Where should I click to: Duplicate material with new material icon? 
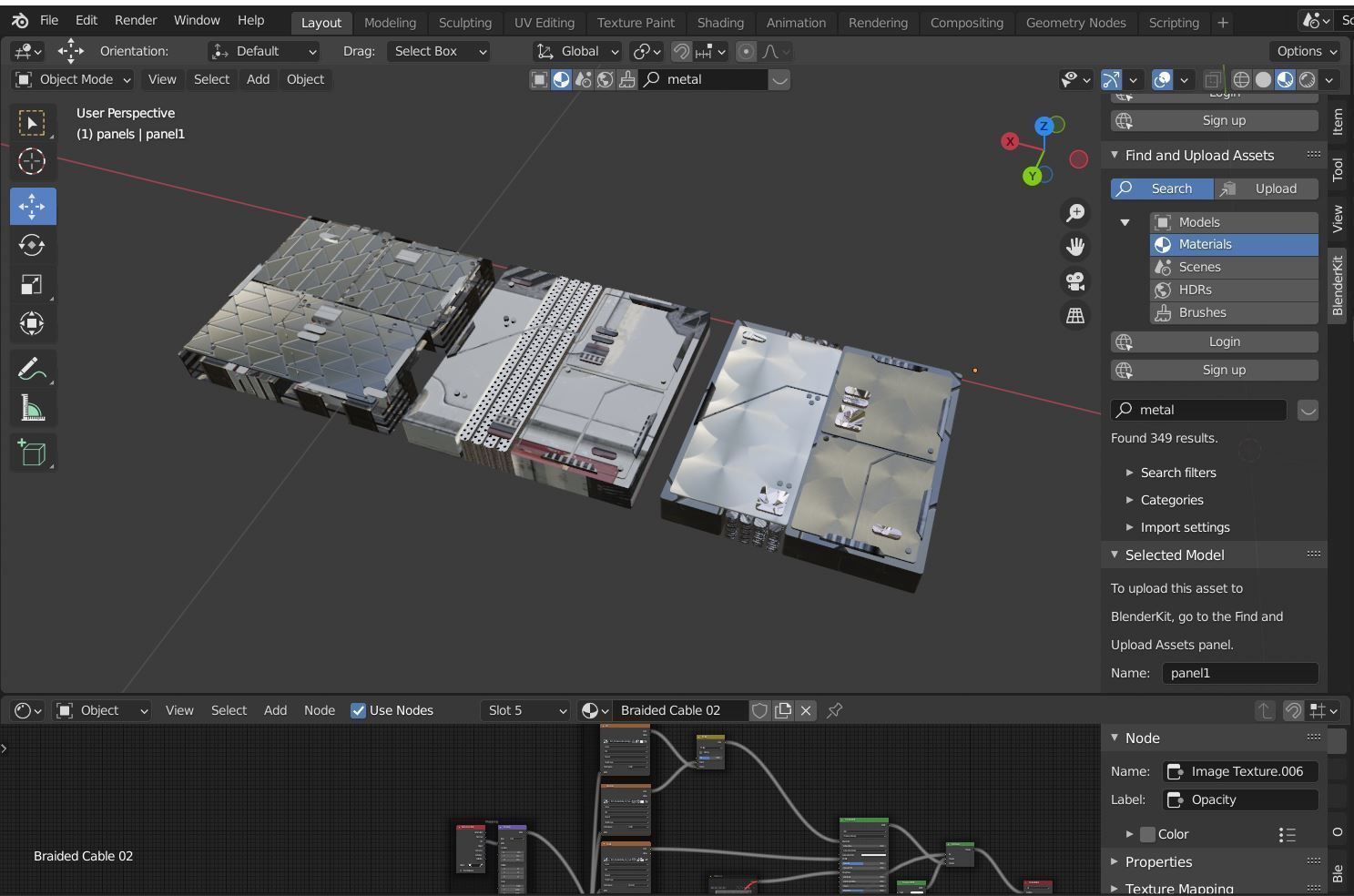coord(783,710)
